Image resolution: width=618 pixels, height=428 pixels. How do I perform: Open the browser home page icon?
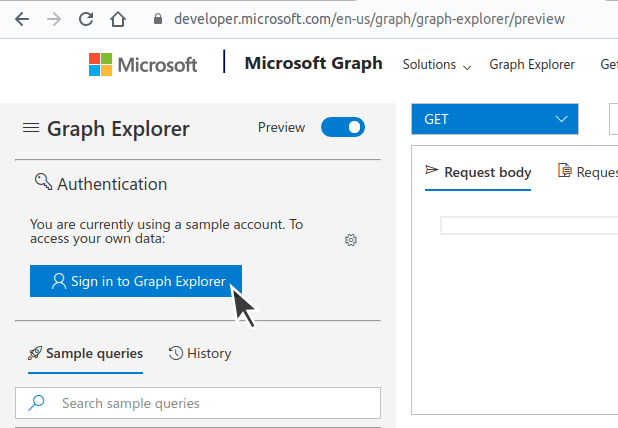(118, 19)
